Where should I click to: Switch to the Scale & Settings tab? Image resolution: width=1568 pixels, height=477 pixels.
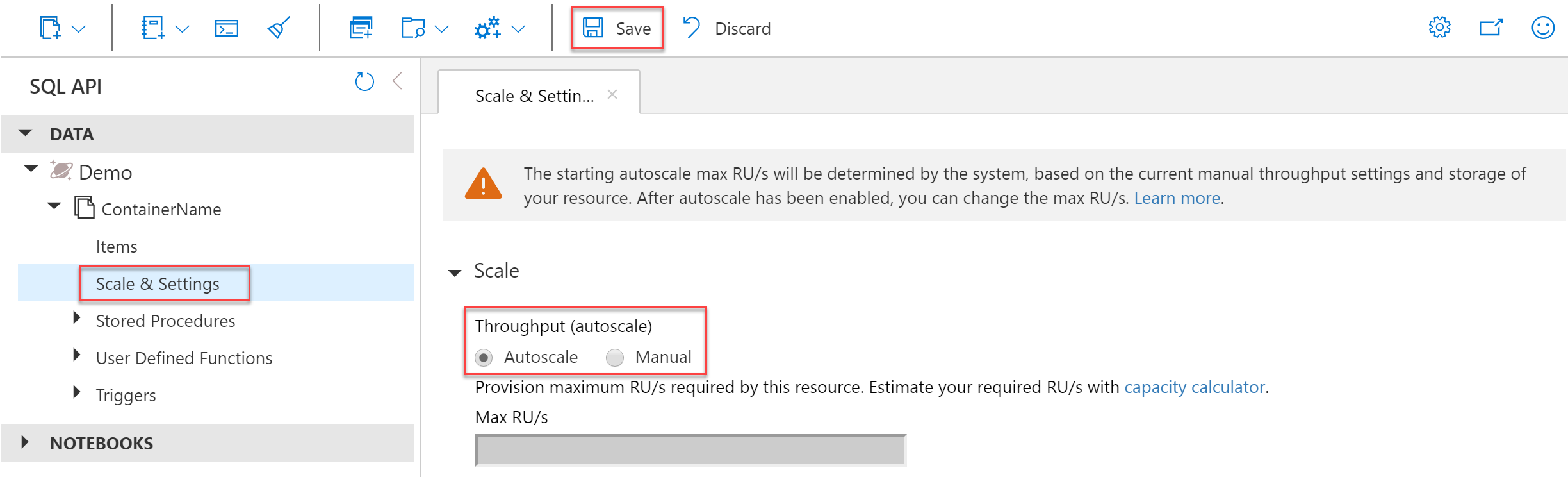tap(534, 96)
